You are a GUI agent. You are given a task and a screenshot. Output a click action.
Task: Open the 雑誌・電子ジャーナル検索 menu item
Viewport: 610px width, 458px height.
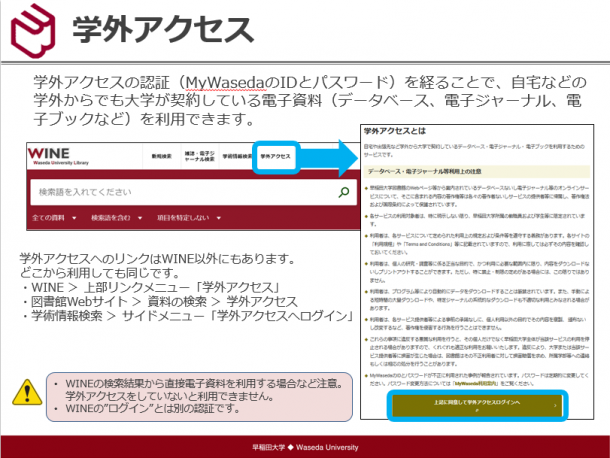(200, 156)
